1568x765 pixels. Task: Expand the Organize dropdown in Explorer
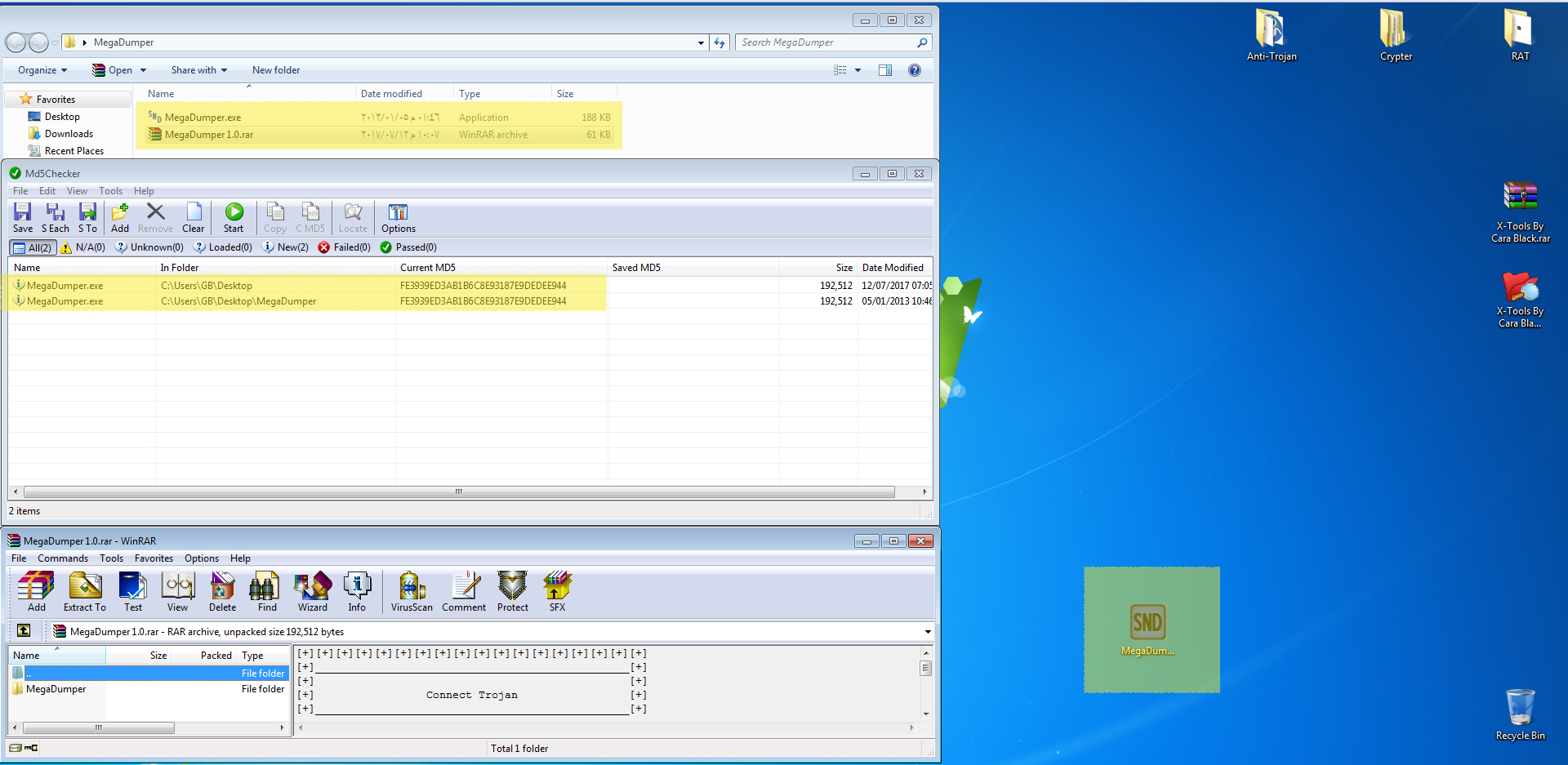pos(42,70)
